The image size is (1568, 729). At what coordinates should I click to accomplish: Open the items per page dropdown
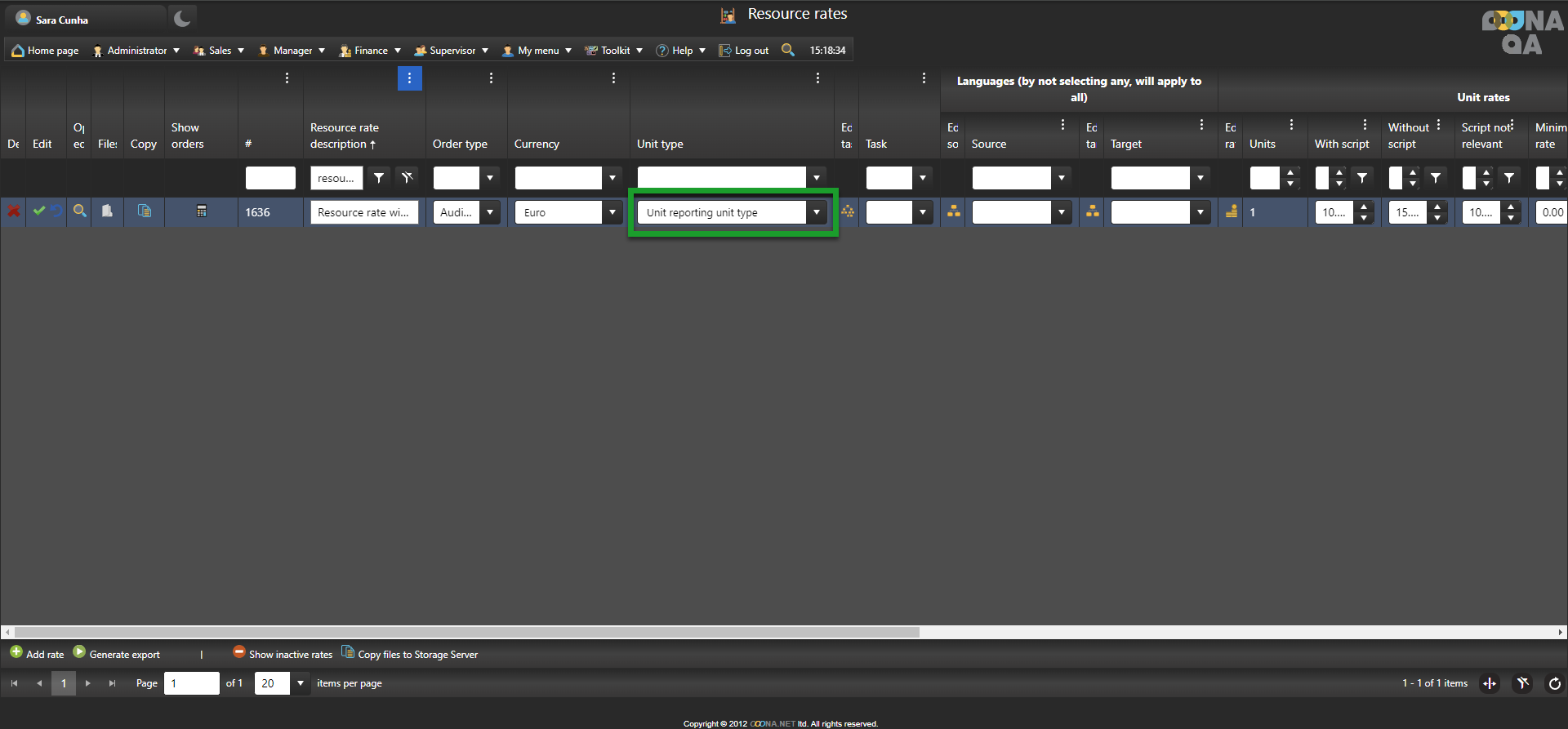pos(301,683)
